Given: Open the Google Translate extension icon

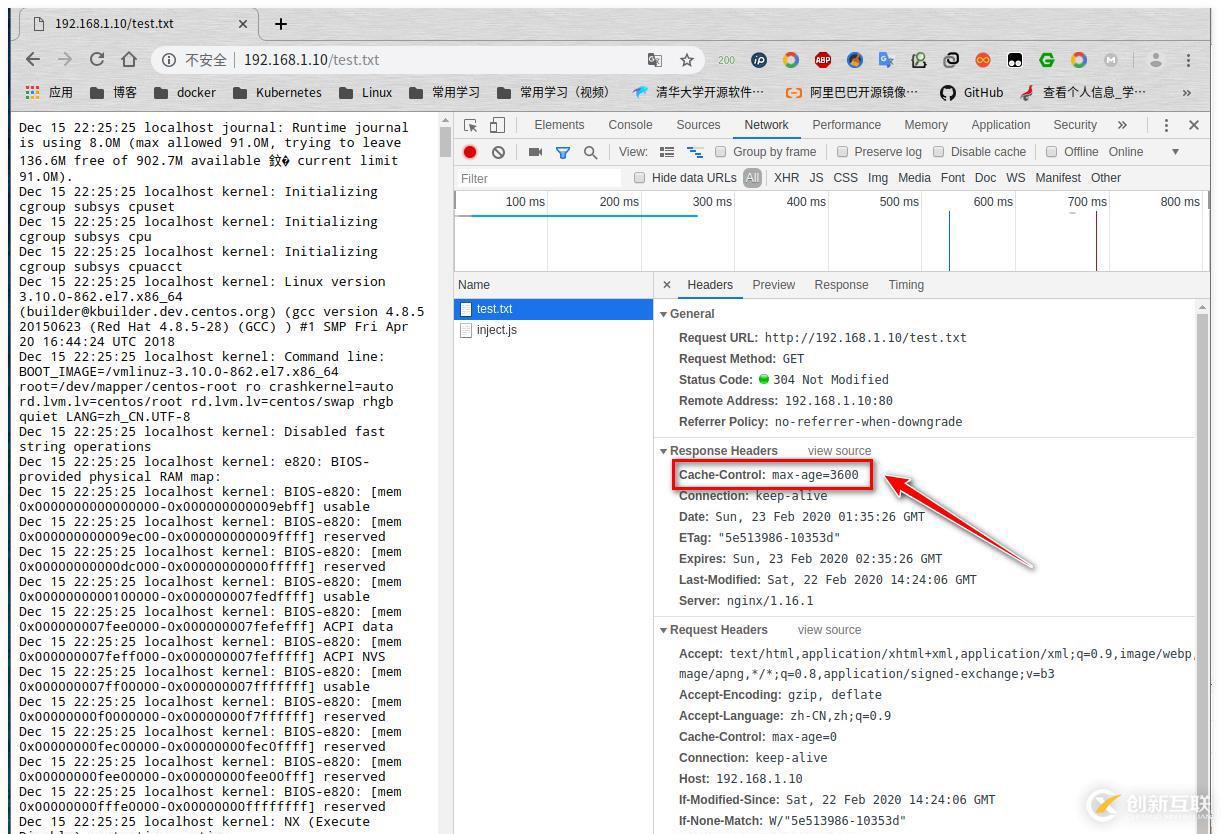Looking at the screenshot, I should pyautogui.click(x=887, y=60).
